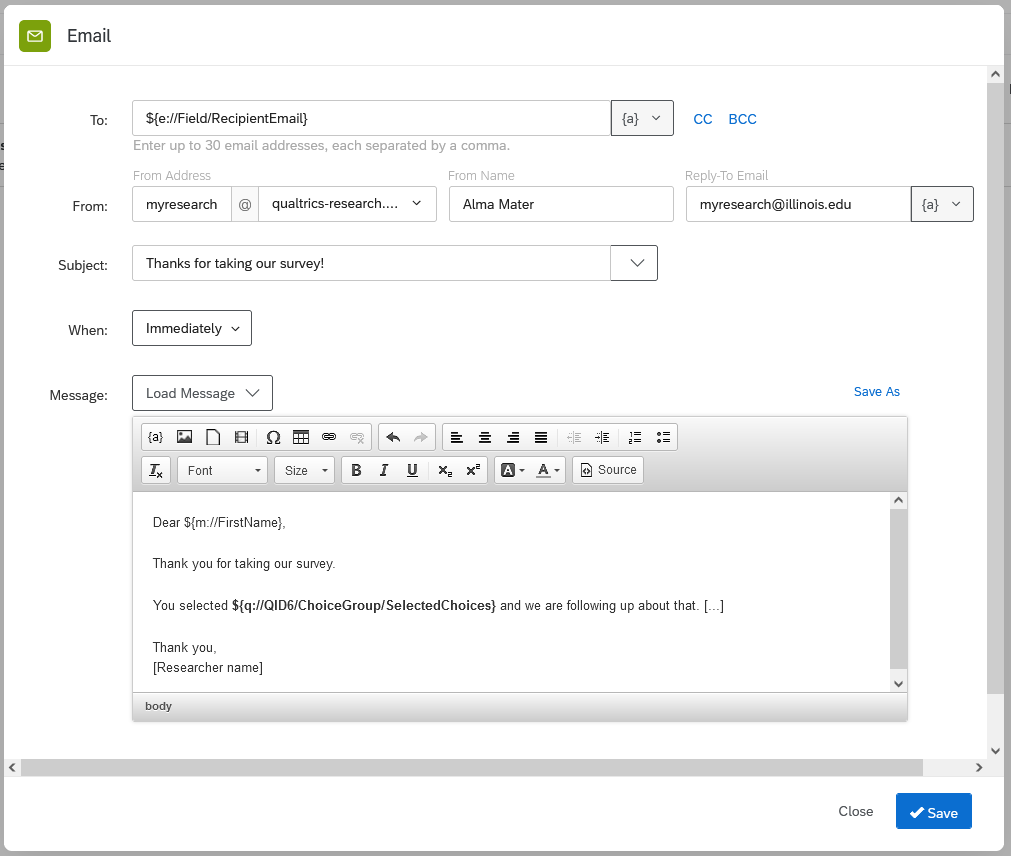The image size is (1011, 856).
Task: Insert special character with Omega icon
Action: [x=273, y=437]
